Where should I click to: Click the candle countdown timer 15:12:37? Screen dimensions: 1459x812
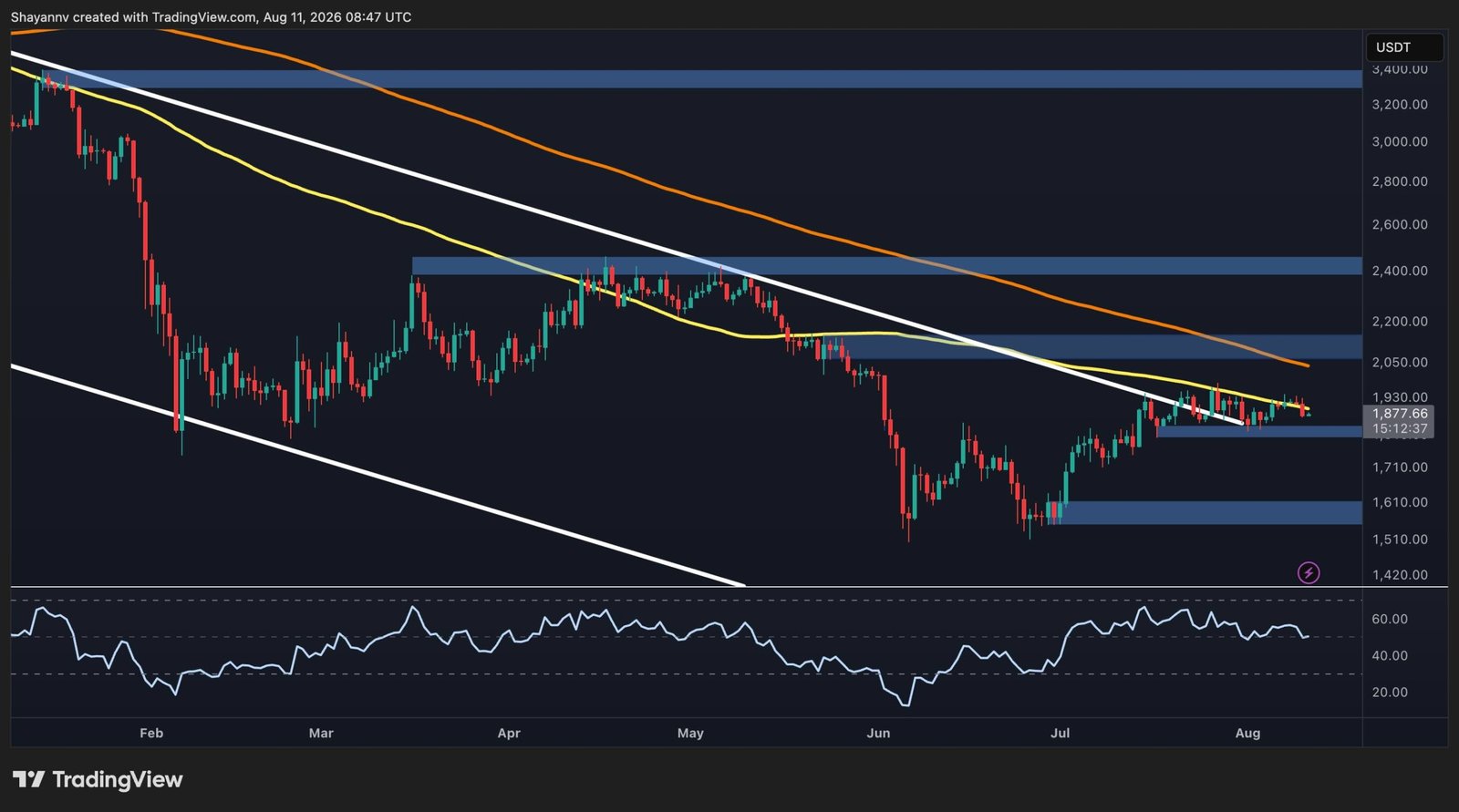(1400, 428)
